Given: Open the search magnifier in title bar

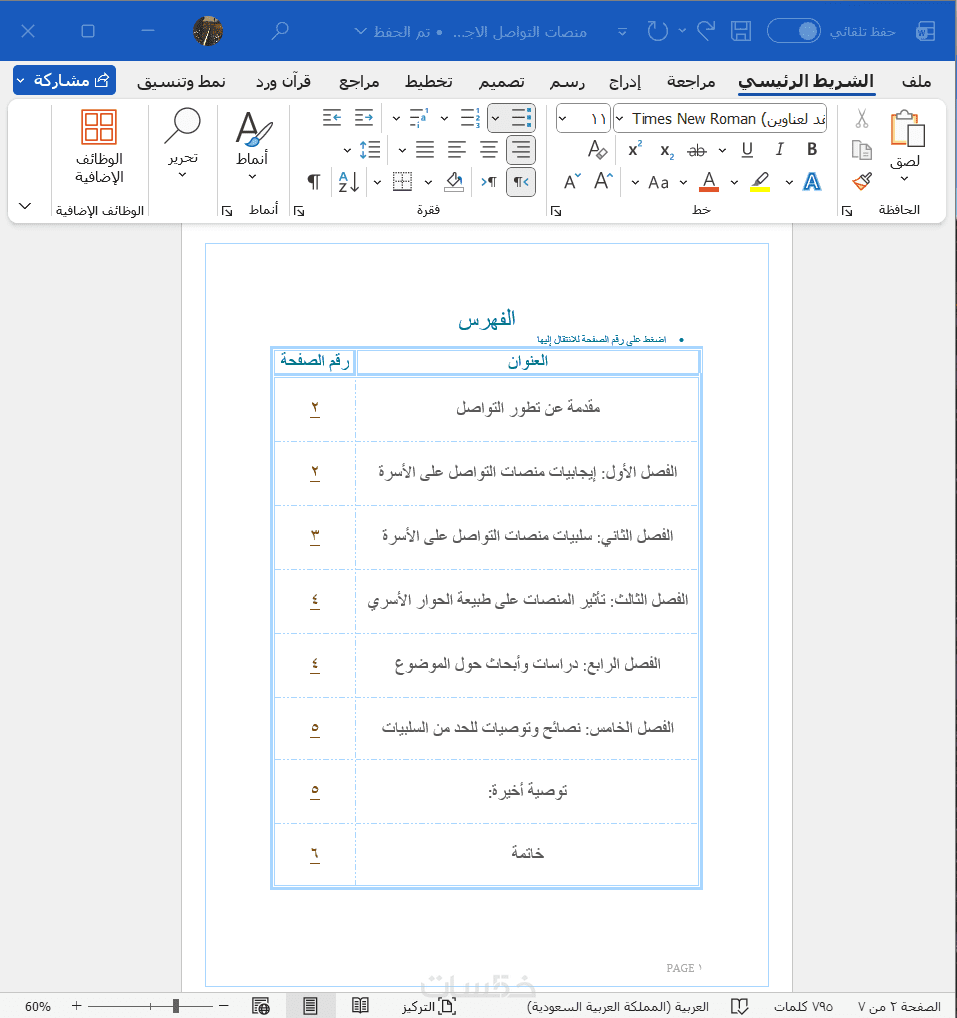Looking at the screenshot, I should coord(279,31).
